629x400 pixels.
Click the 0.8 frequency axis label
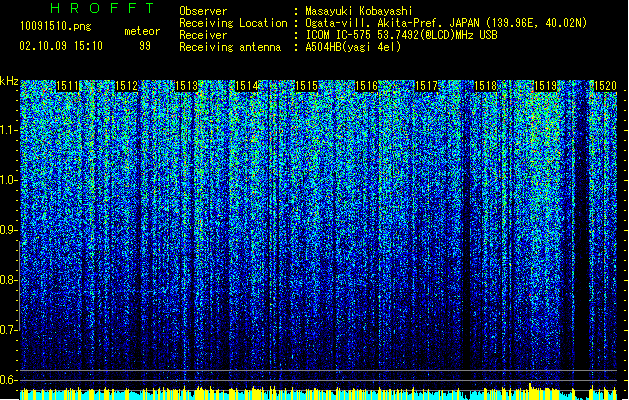tap(9, 280)
